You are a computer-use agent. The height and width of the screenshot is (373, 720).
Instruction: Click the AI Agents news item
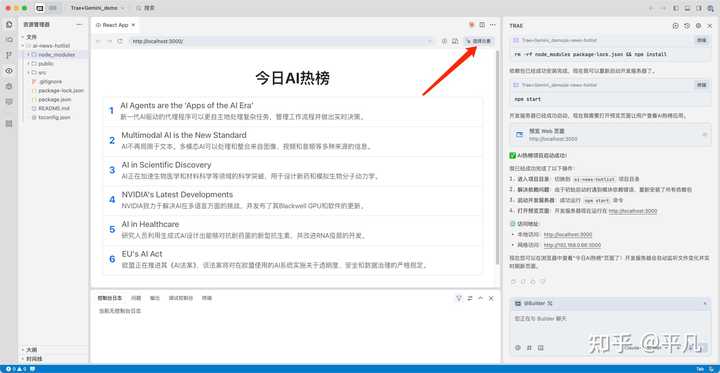coord(293,111)
